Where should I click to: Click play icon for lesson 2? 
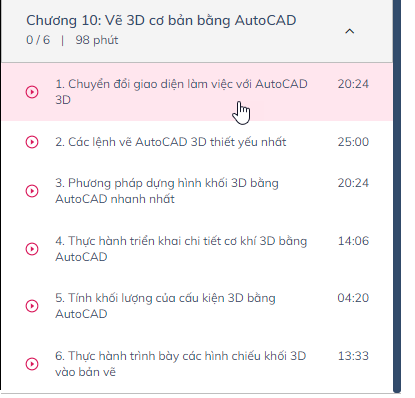click(x=32, y=142)
